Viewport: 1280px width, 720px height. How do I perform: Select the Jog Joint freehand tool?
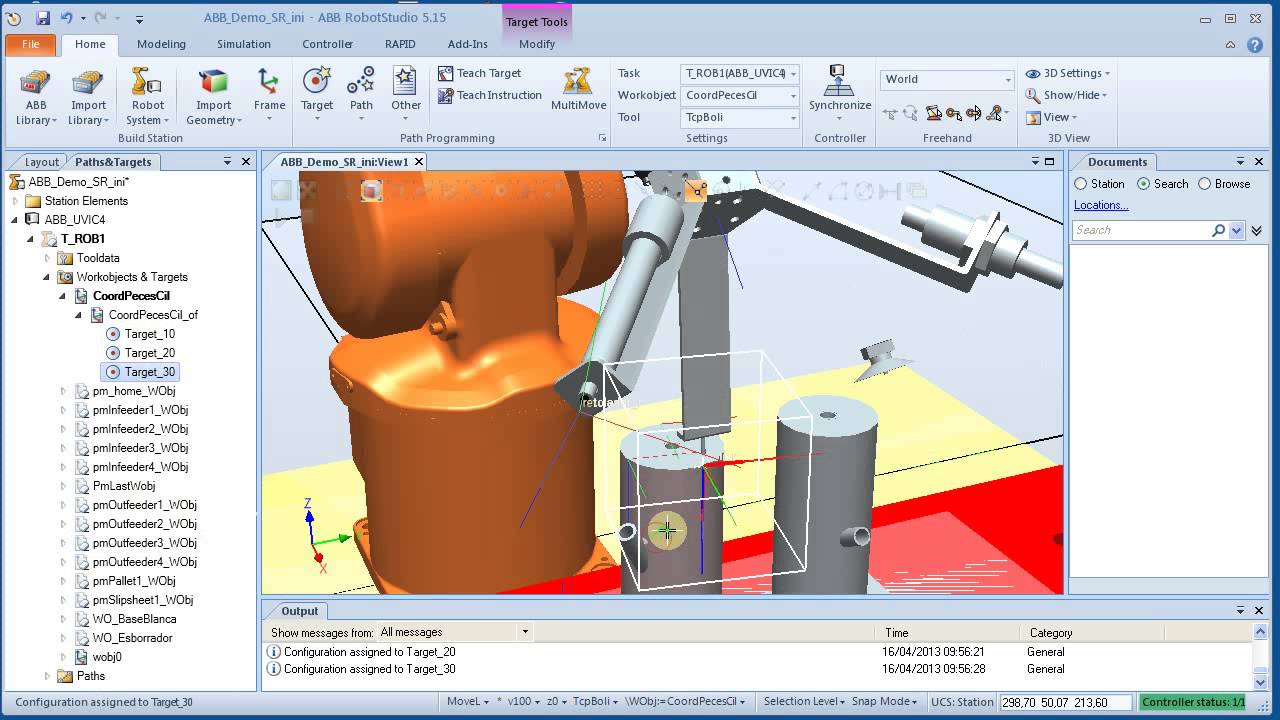(x=933, y=114)
